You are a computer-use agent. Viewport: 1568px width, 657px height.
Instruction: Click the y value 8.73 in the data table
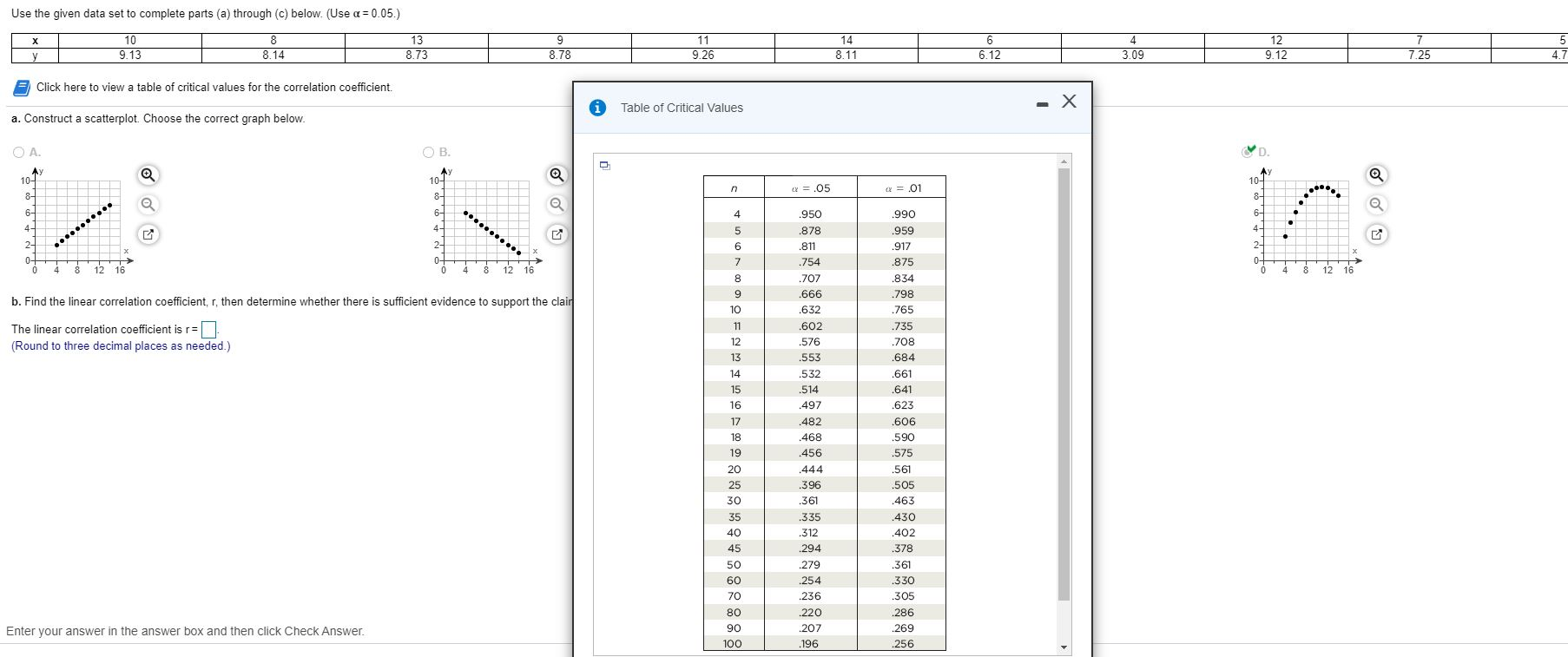click(417, 55)
